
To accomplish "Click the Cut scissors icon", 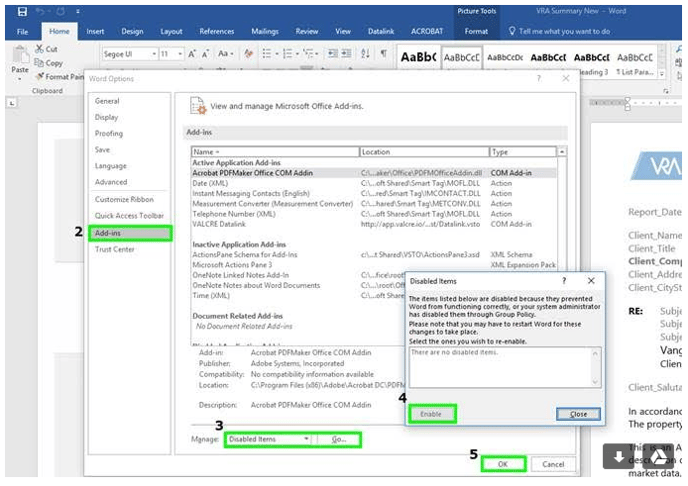I will click(x=40, y=49).
